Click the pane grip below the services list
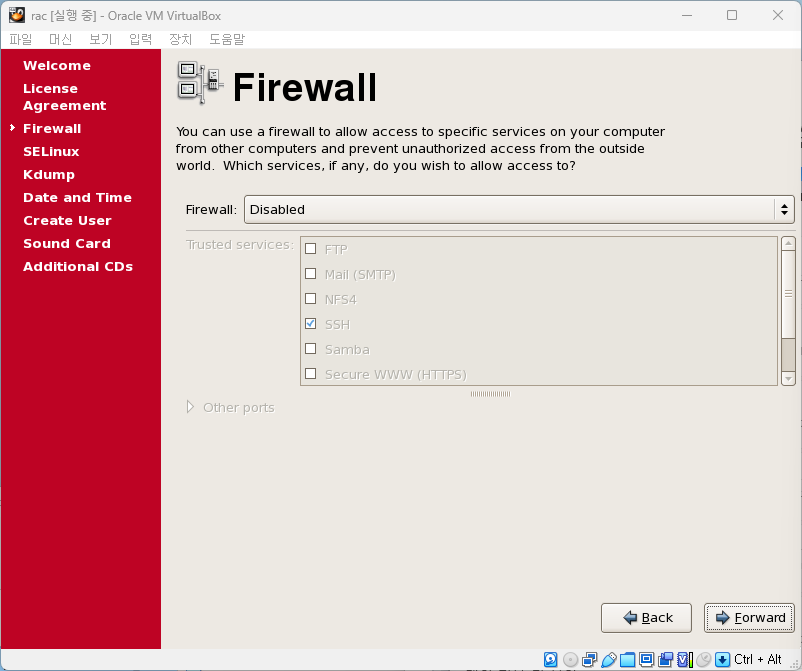Viewport: 802px width, 671px height. (490, 394)
